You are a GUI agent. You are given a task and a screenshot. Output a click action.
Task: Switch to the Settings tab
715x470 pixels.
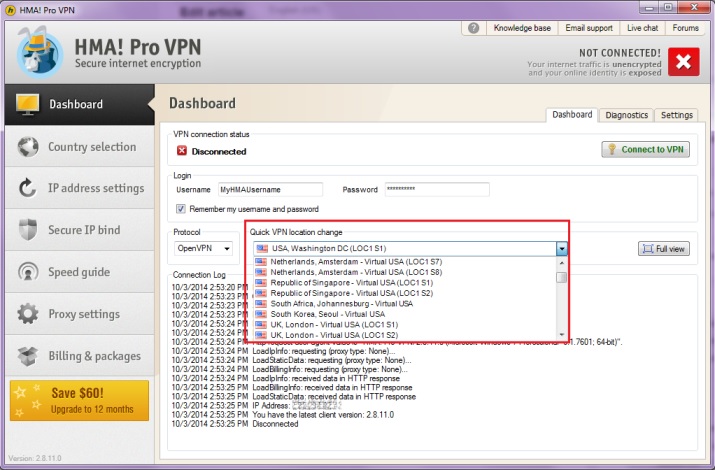[x=677, y=115]
